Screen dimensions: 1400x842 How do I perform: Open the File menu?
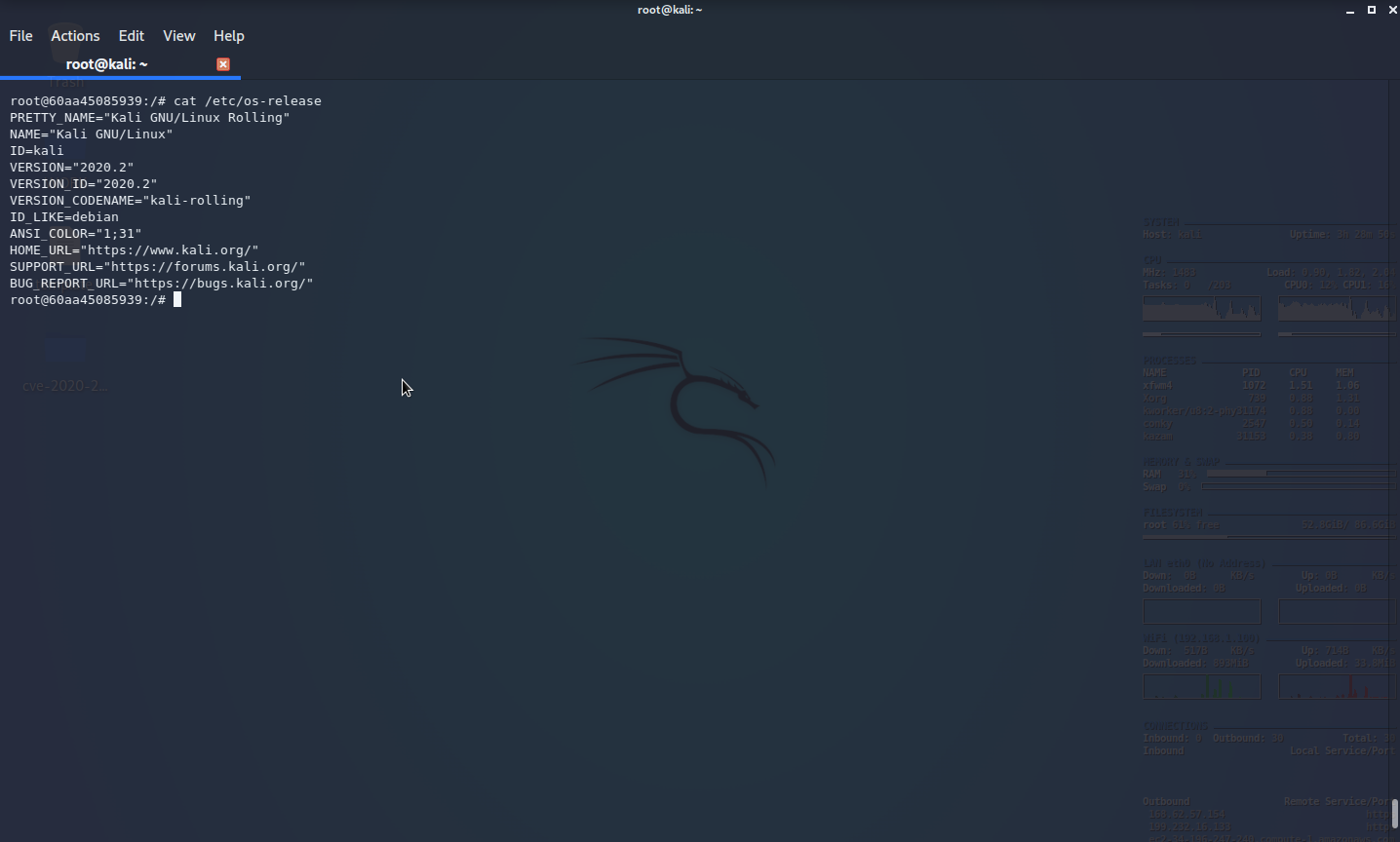(20, 36)
